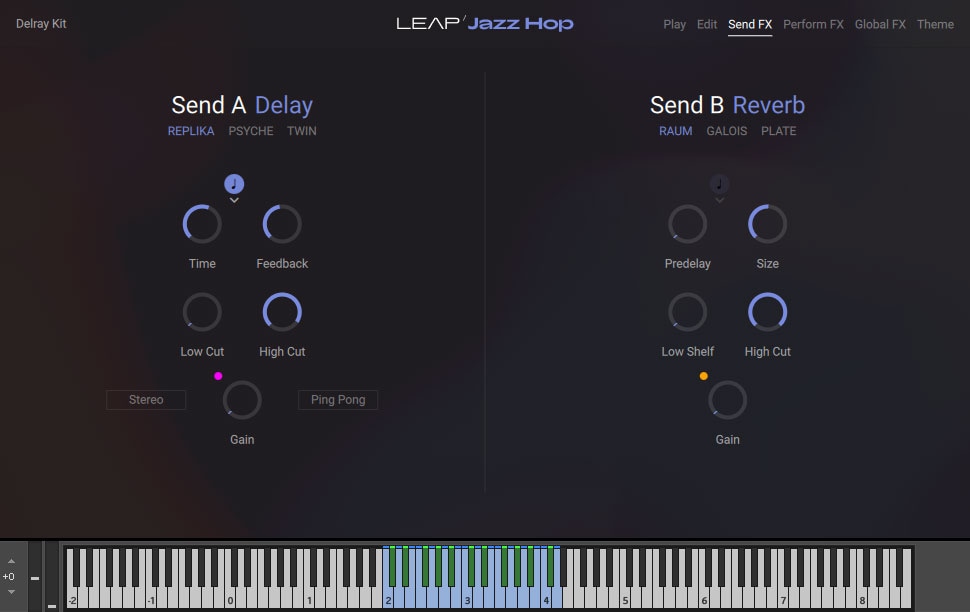Expand the chevron under Send B sync icon
Viewport: 970px width, 612px height.
pyautogui.click(x=719, y=201)
